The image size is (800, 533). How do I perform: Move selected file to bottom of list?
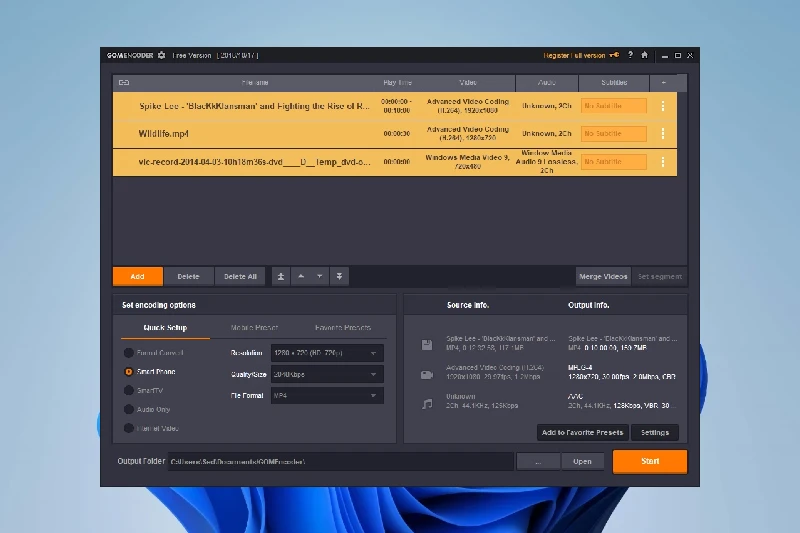339,276
